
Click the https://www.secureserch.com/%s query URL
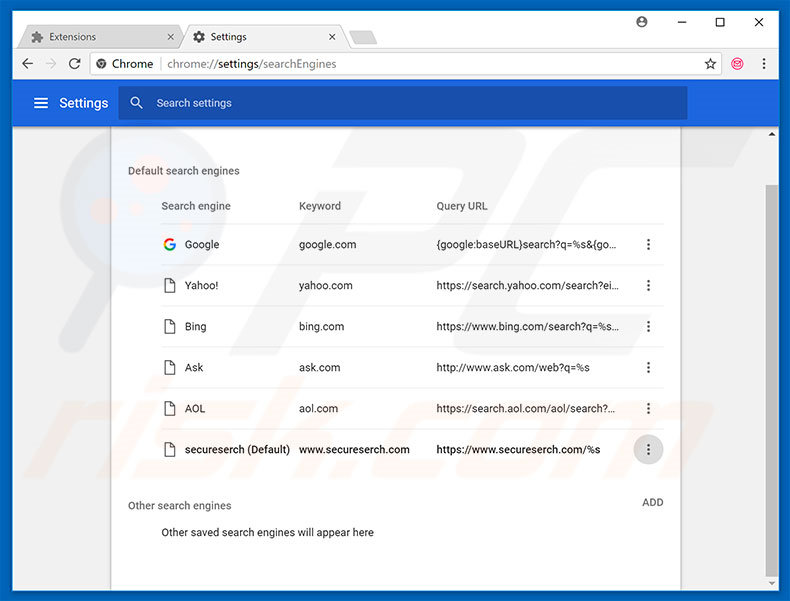click(x=518, y=449)
